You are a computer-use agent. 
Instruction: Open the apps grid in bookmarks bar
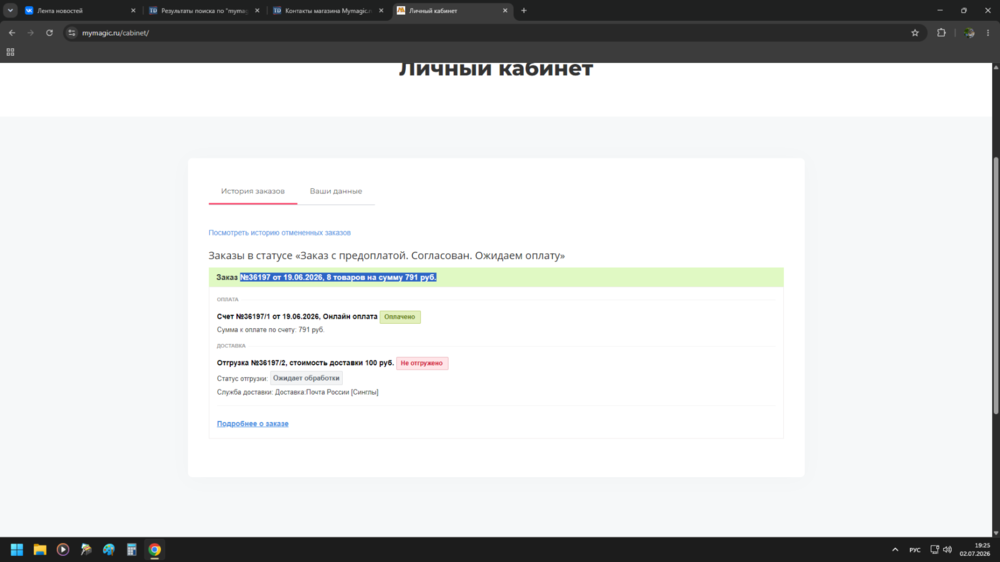tap(10, 52)
